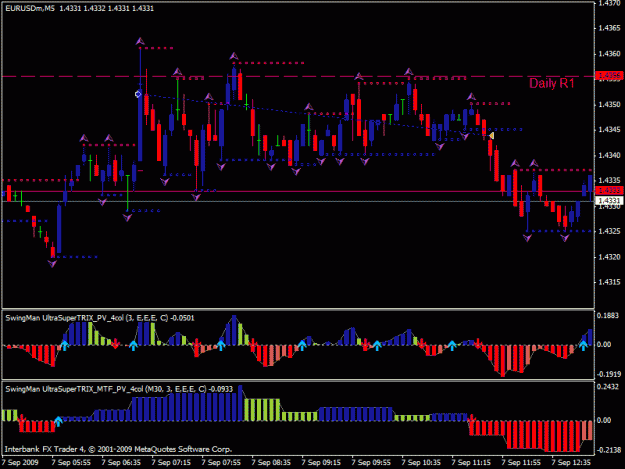
Task: Click the topmost purple up-fractal arrow above the 1.4360 high
Action: coord(140,41)
